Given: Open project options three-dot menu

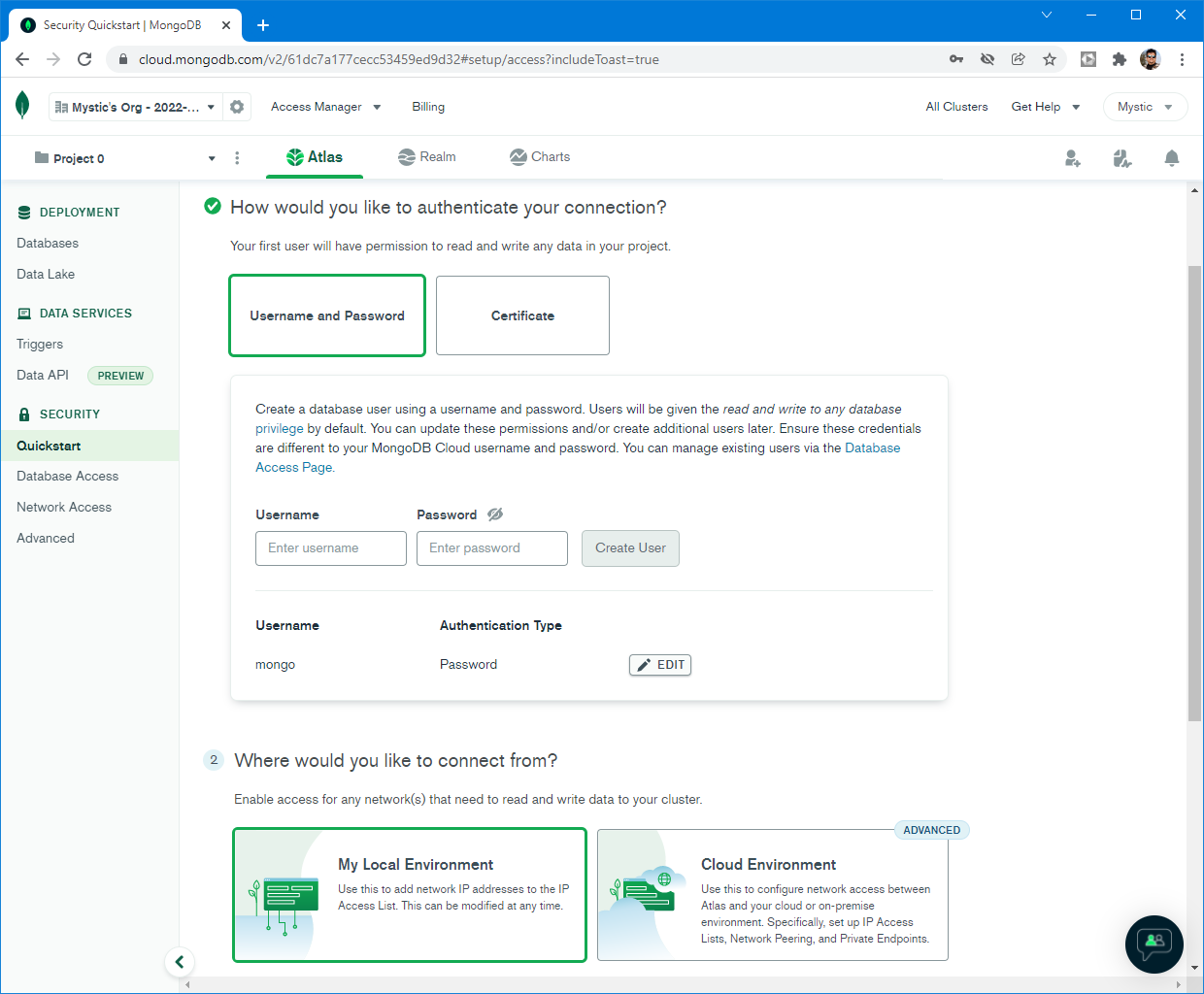Looking at the screenshot, I should tap(237, 158).
